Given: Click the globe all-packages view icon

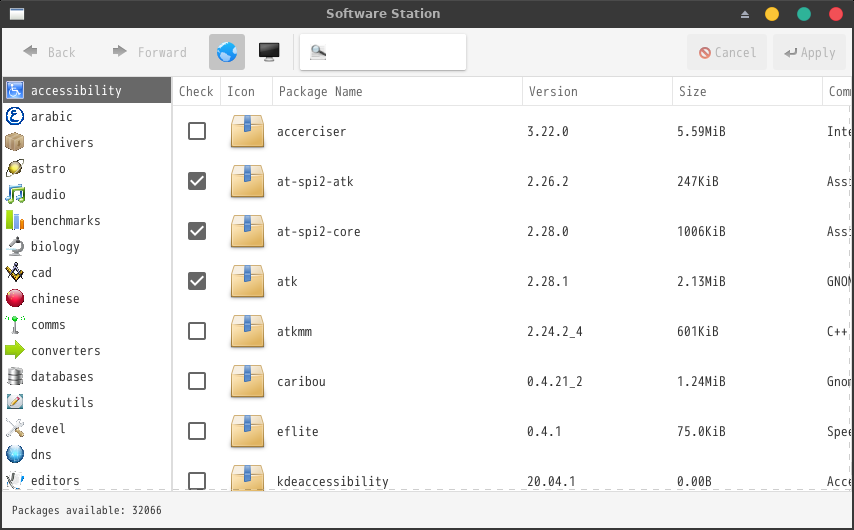Looking at the screenshot, I should (227, 52).
